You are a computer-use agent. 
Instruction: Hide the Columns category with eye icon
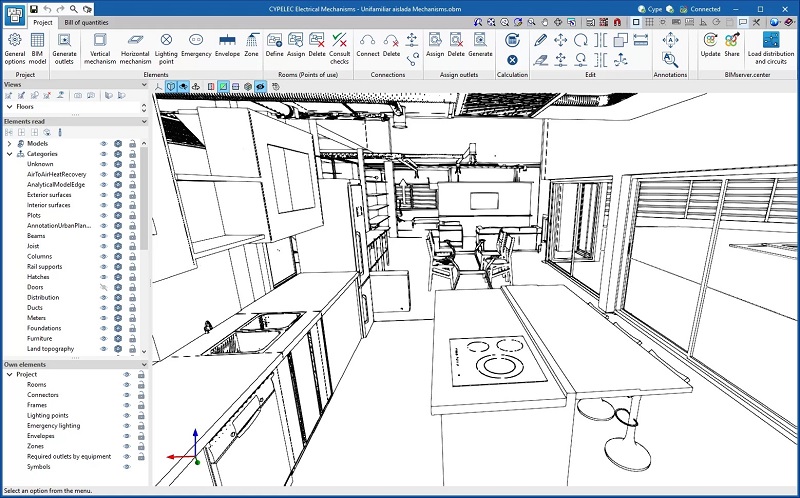click(x=103, y=256)
